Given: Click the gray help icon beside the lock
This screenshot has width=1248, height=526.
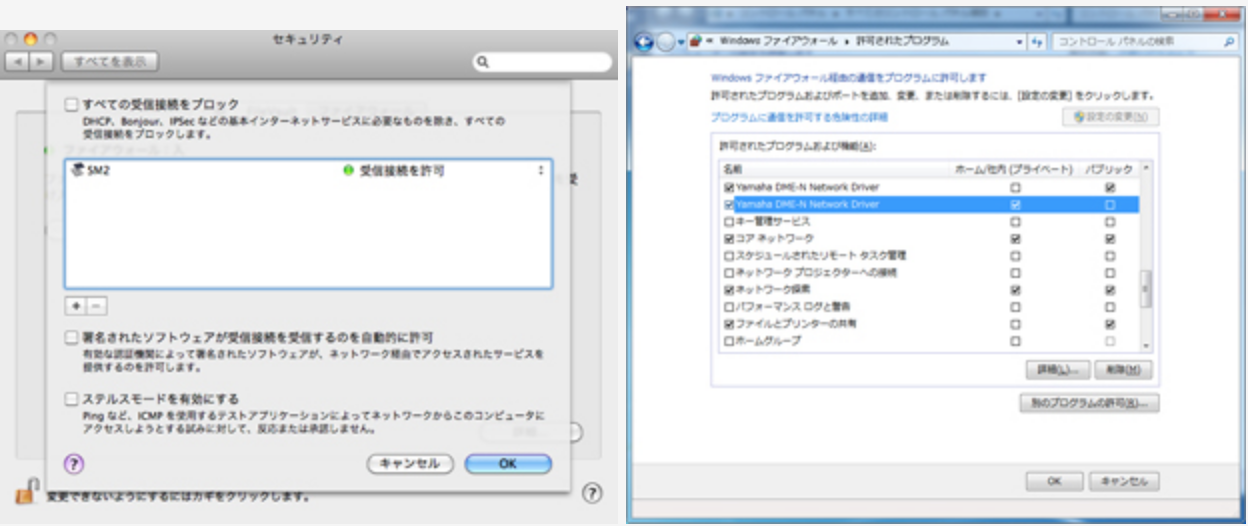Looking at the screenshot, I should (591, 493).
